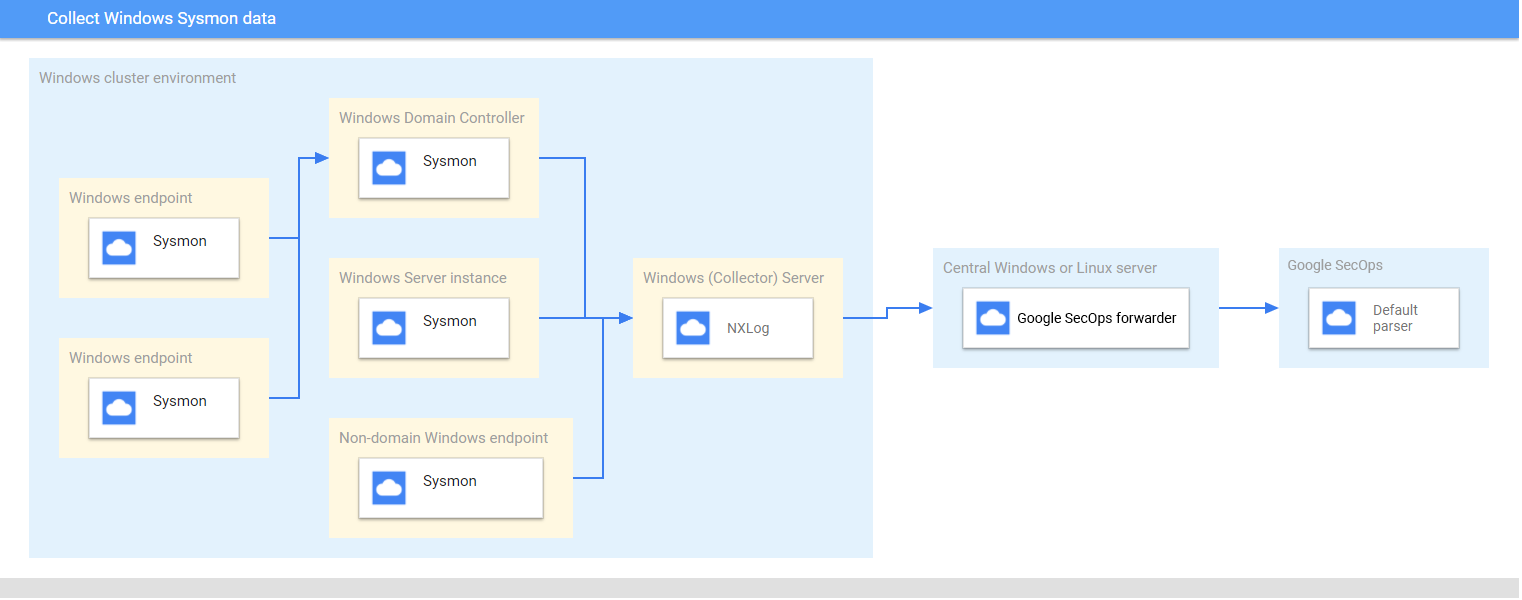Click the Sysmon icon in the lower Windows endpoint
1522x600 pixels.
(117, 407)
